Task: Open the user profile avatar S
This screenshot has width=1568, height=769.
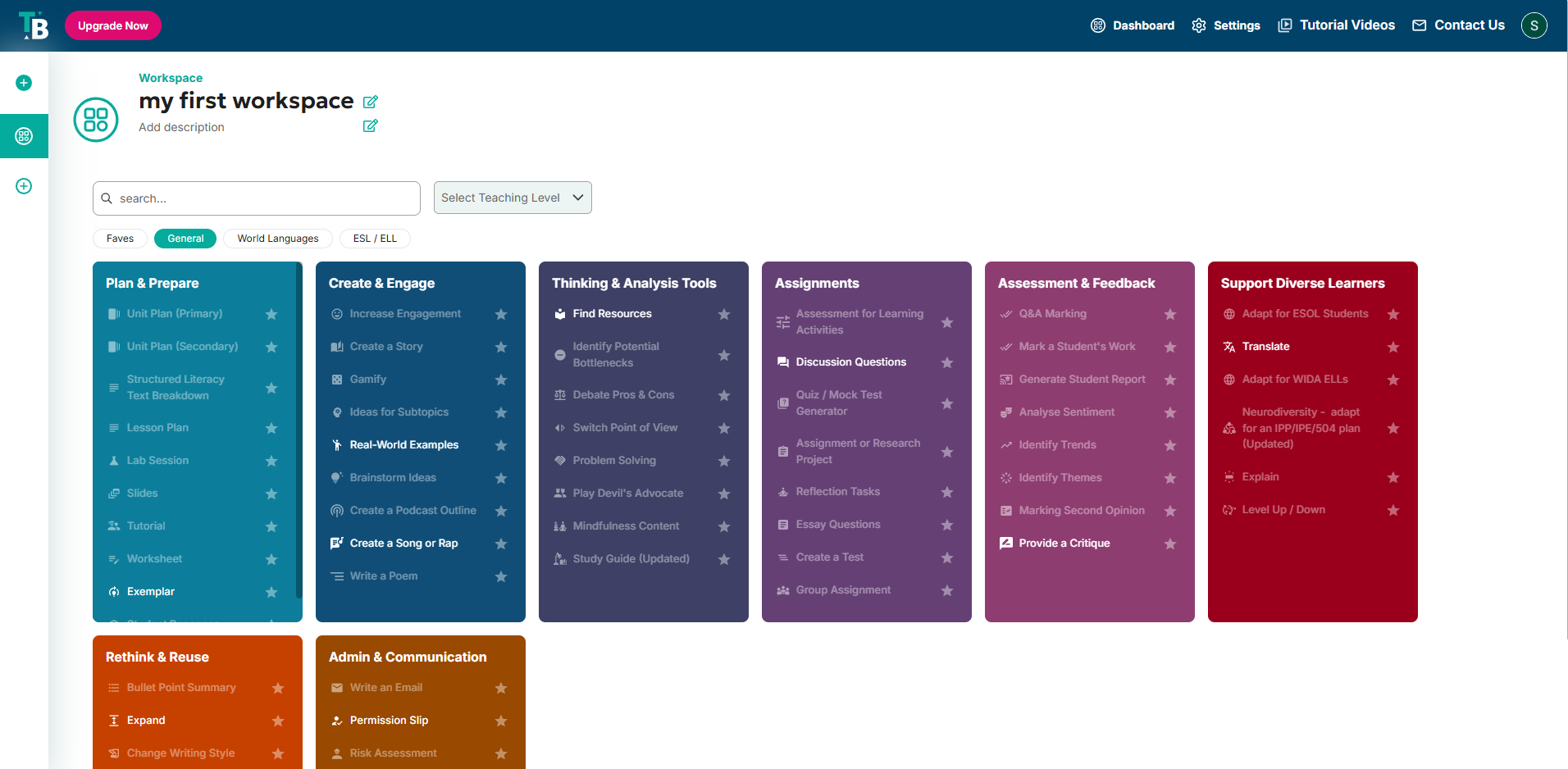Action: click(1534, 25)
